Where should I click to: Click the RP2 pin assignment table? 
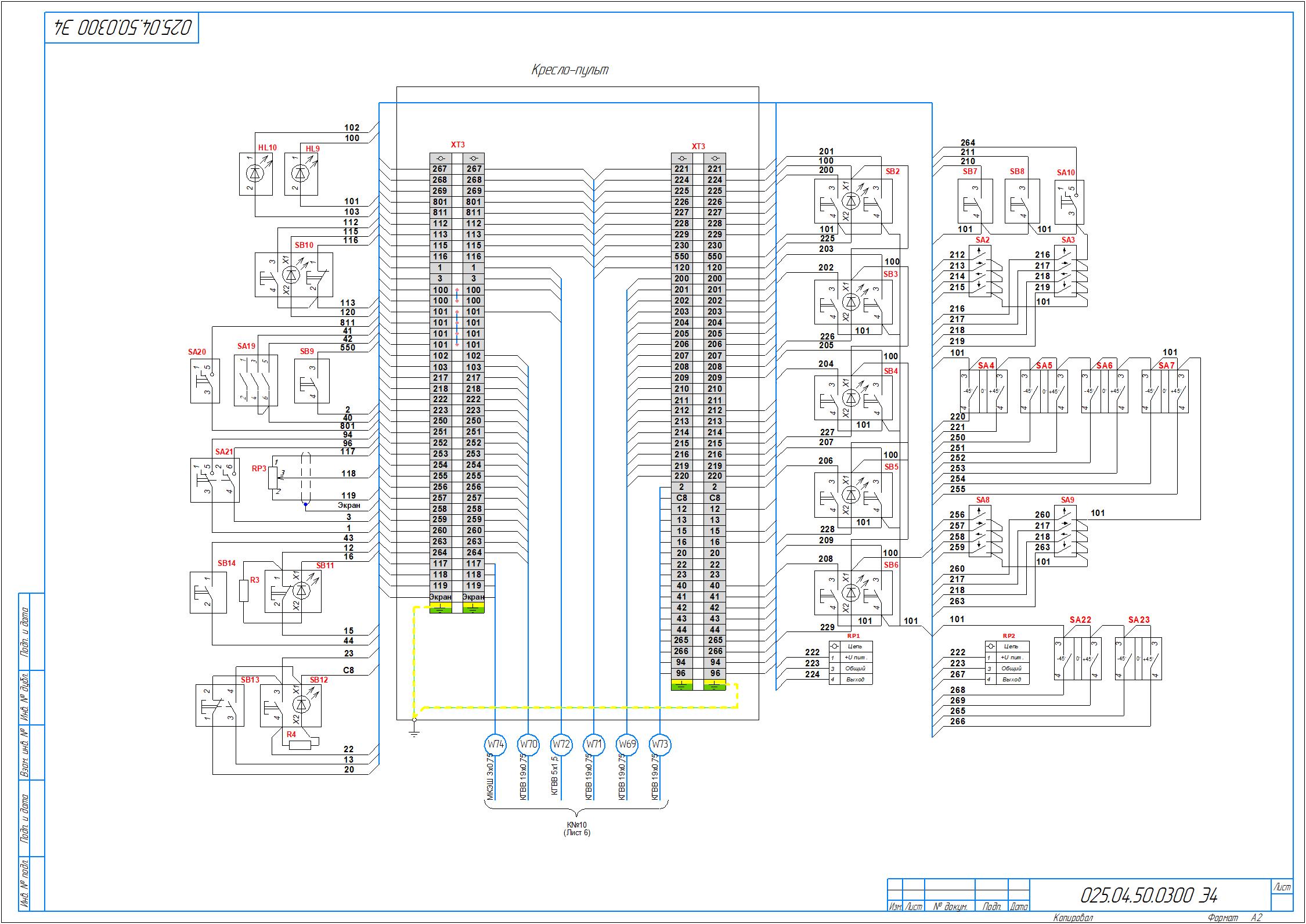[1007, 663]
